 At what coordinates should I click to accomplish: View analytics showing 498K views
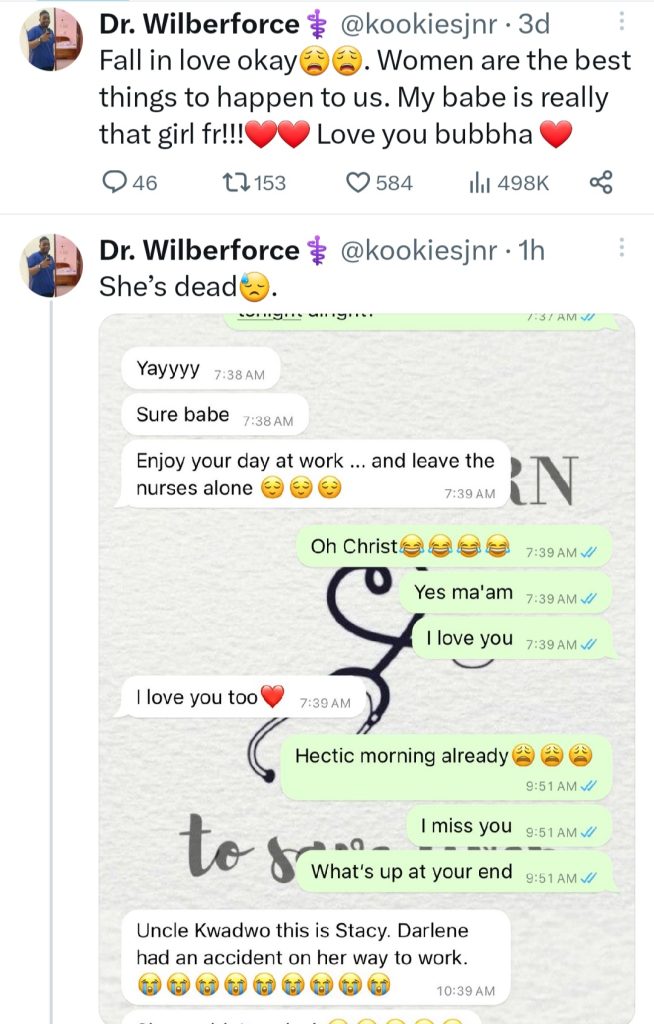point(479,182)
